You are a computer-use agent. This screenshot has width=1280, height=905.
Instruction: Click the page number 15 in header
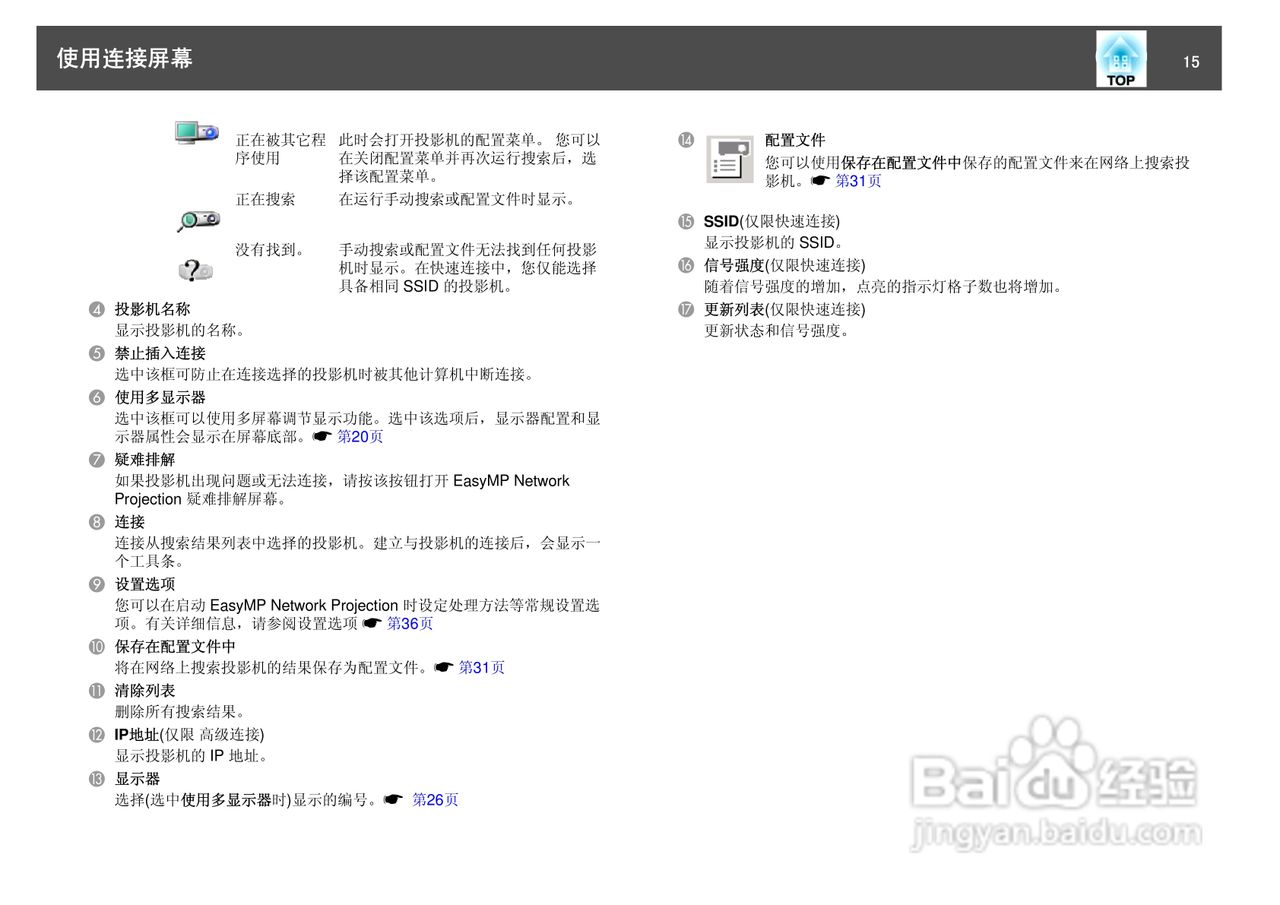(x=1191, y=62)
